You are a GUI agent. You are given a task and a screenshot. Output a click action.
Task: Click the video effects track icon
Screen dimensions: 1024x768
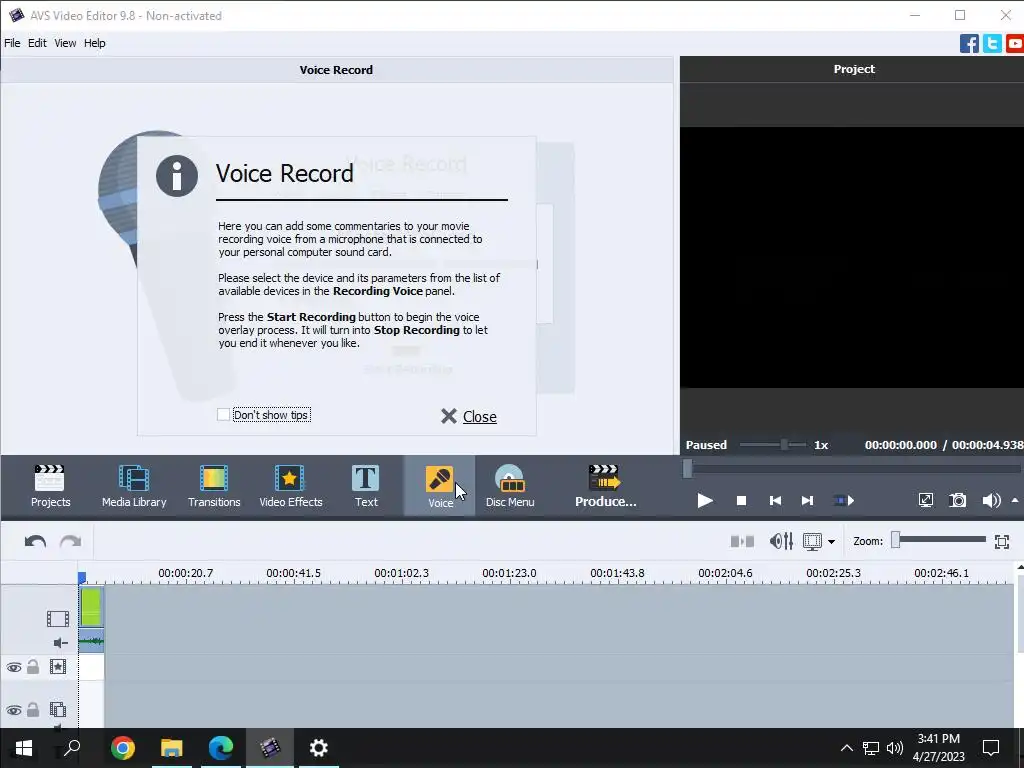(x=57, y=667)
